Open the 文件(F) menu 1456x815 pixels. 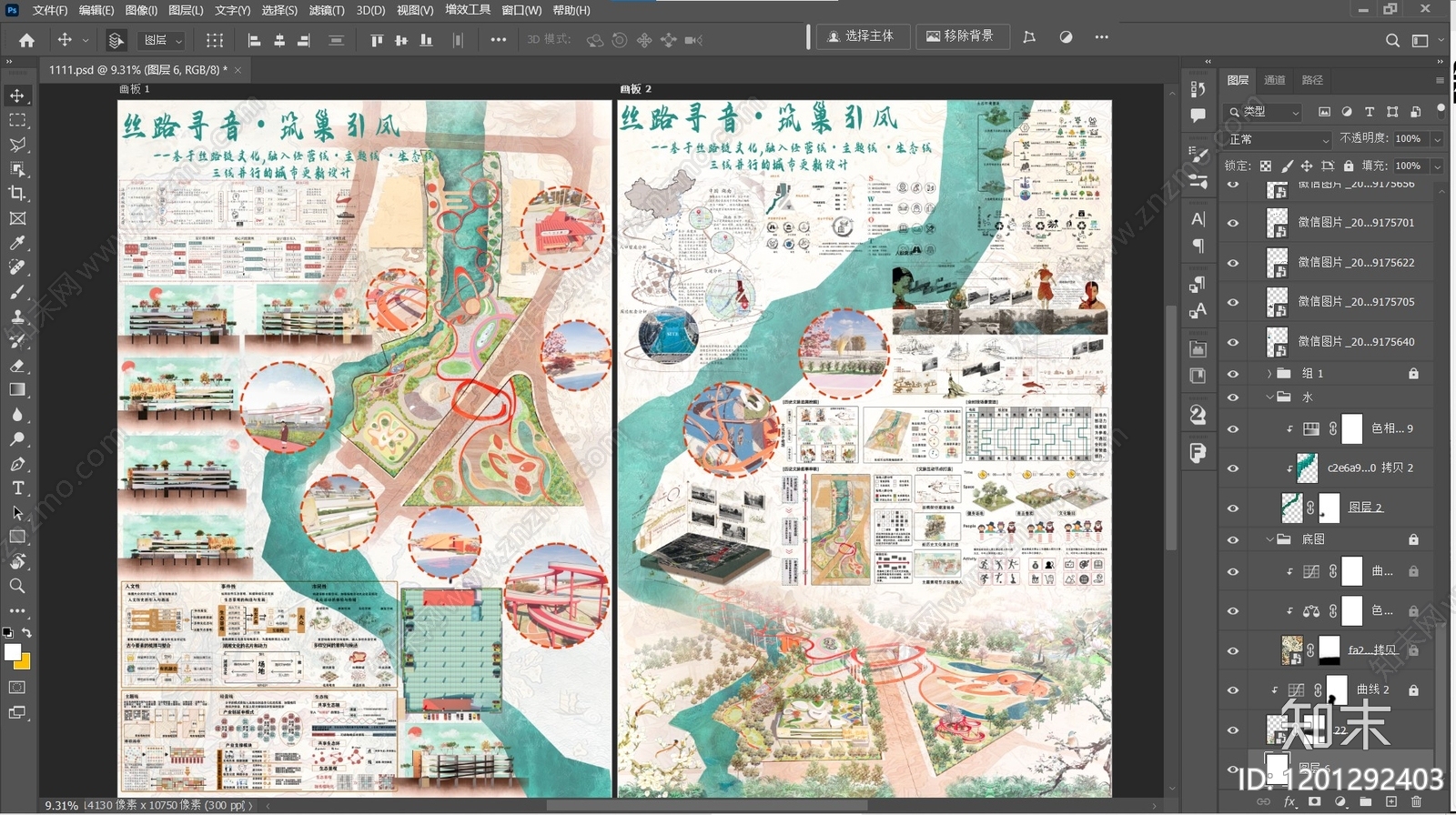point(50,10)
